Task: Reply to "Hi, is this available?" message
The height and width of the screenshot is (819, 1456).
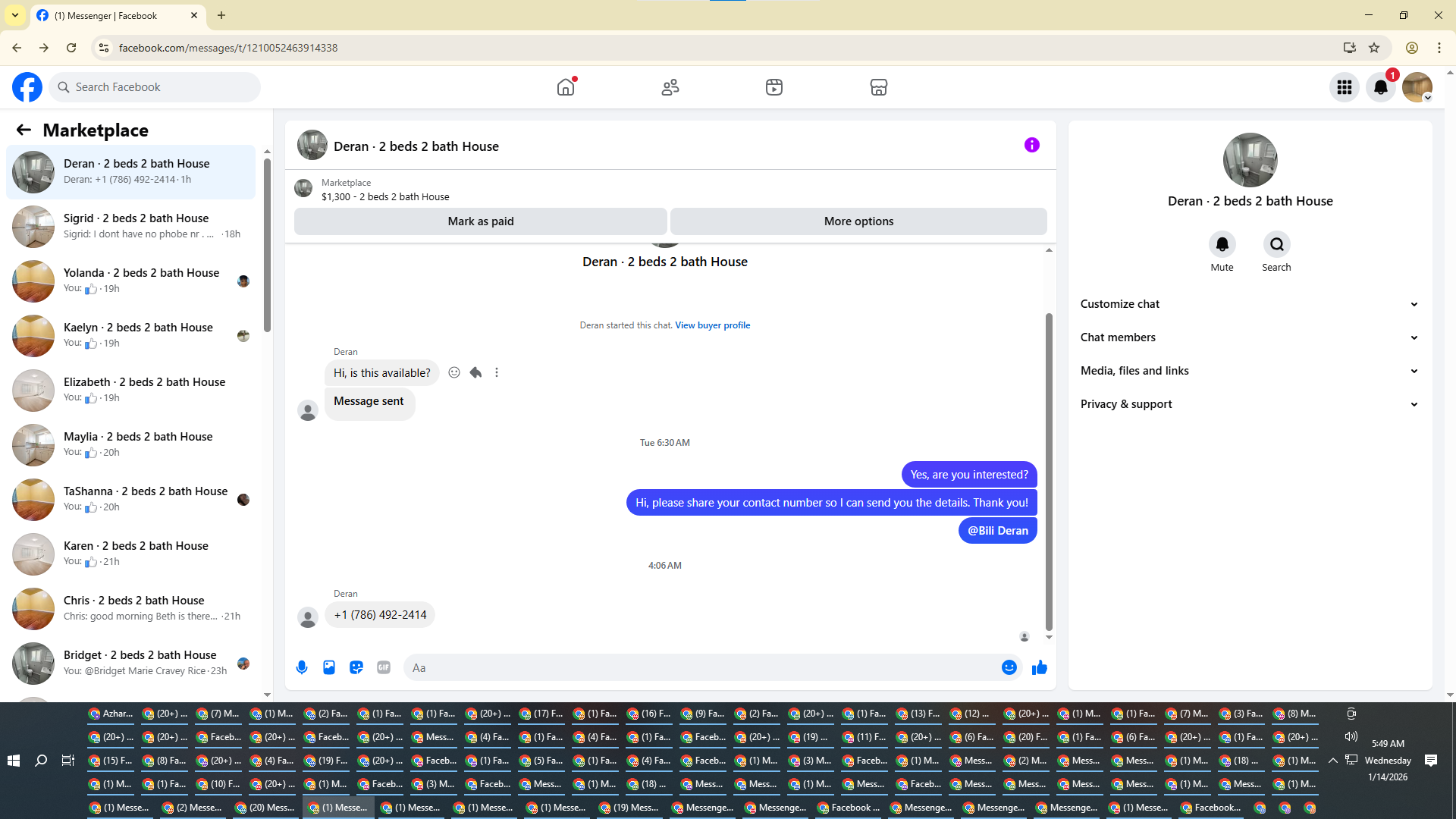Action: point(475,372)
